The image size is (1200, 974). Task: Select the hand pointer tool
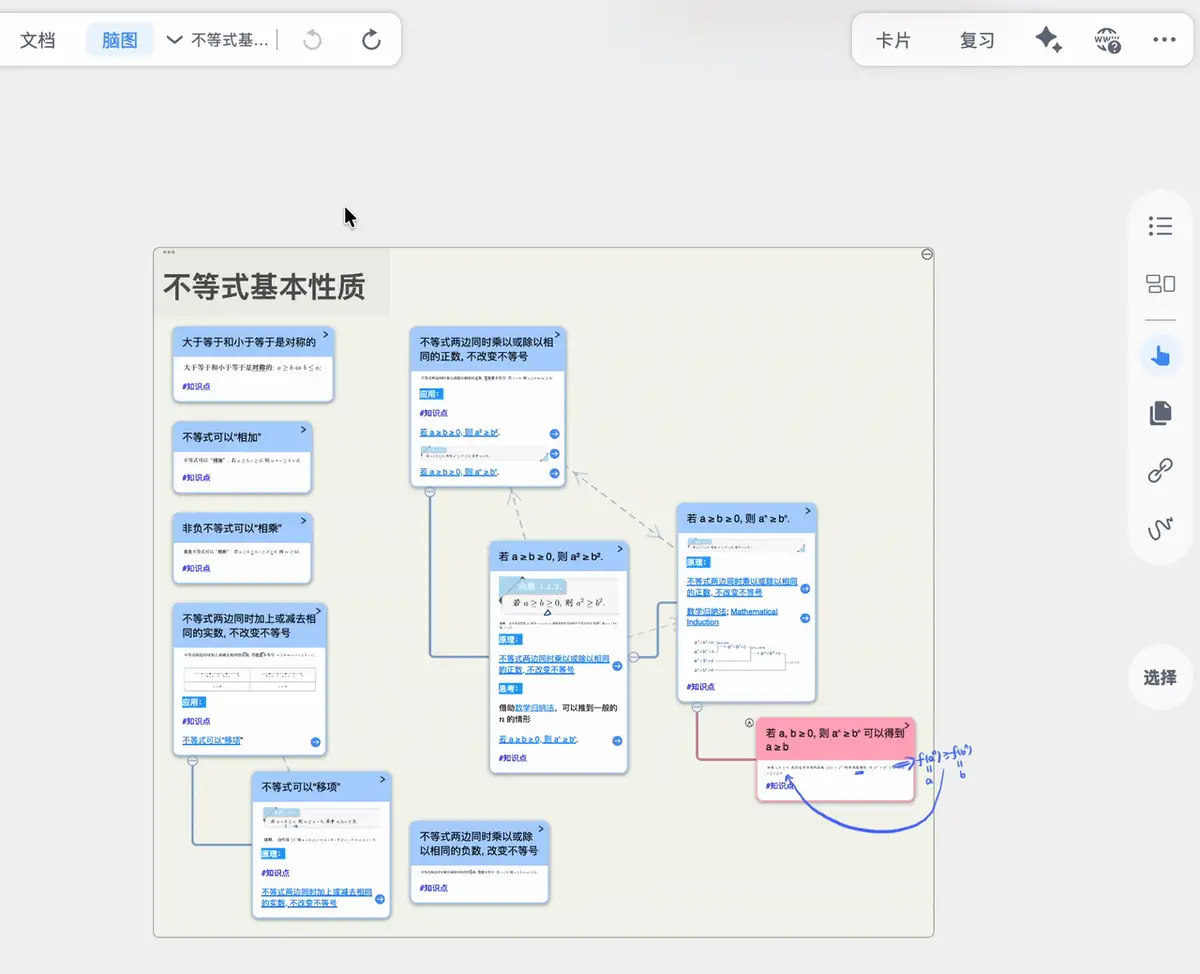[1160, 355]
